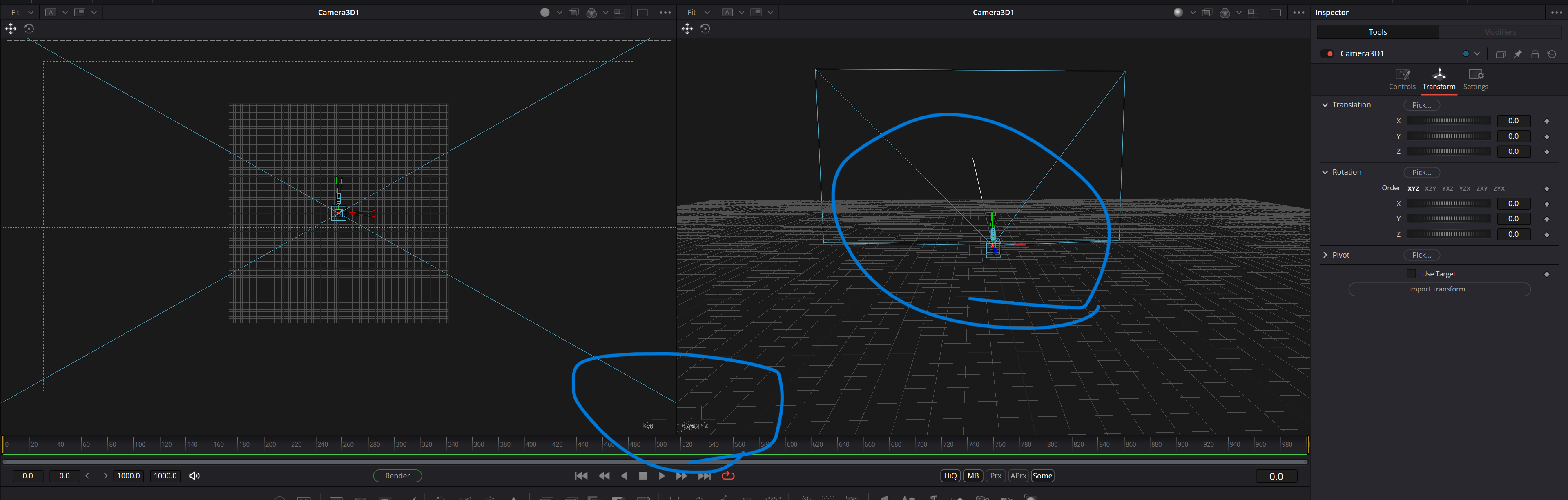Switch to Inspector Modifiers tab
Screen dimensions: 1568x500
(x=1500, y=32)
